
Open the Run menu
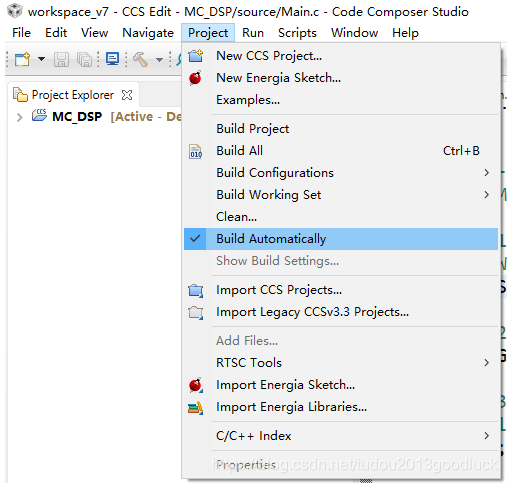[x=253, y=33]
